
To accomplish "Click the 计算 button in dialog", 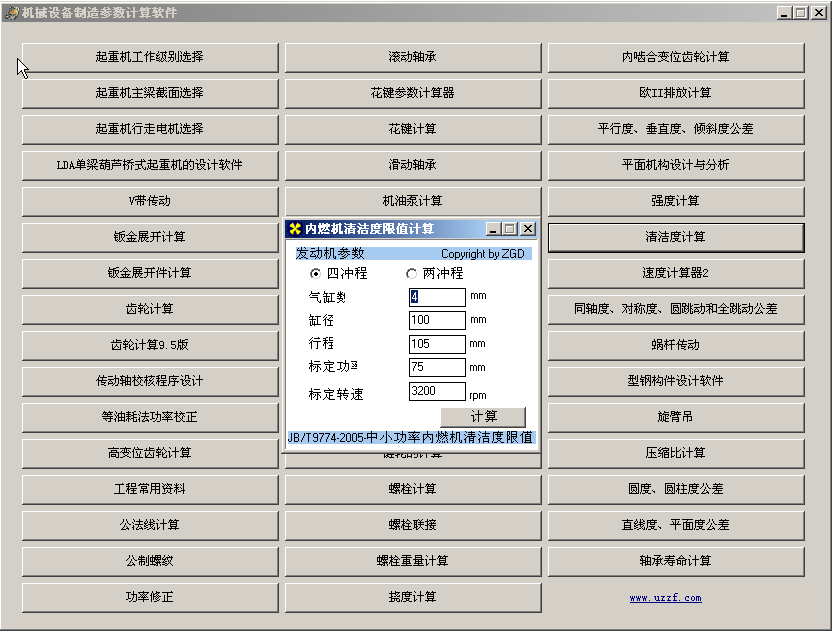I will click(x=483, y=417).
